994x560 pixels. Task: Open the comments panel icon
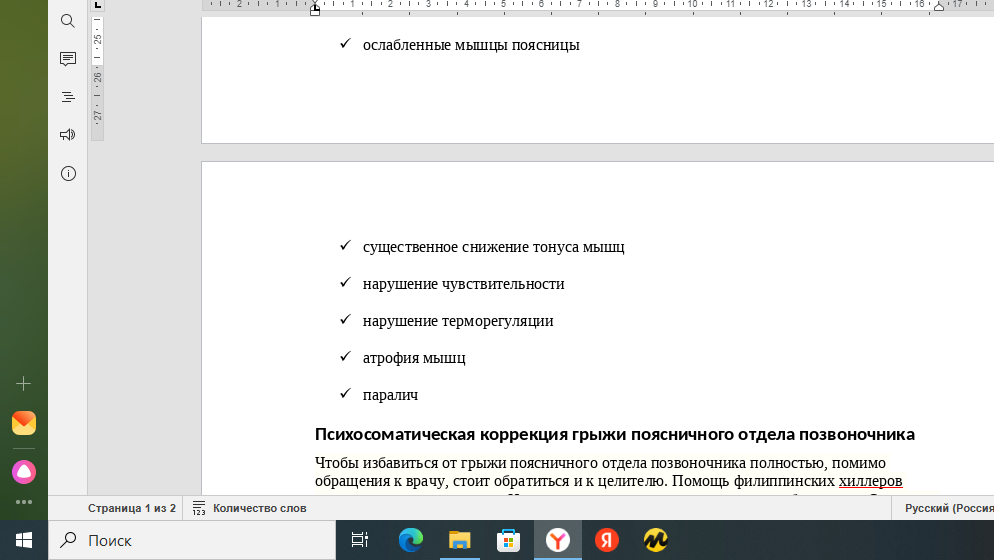68,59
